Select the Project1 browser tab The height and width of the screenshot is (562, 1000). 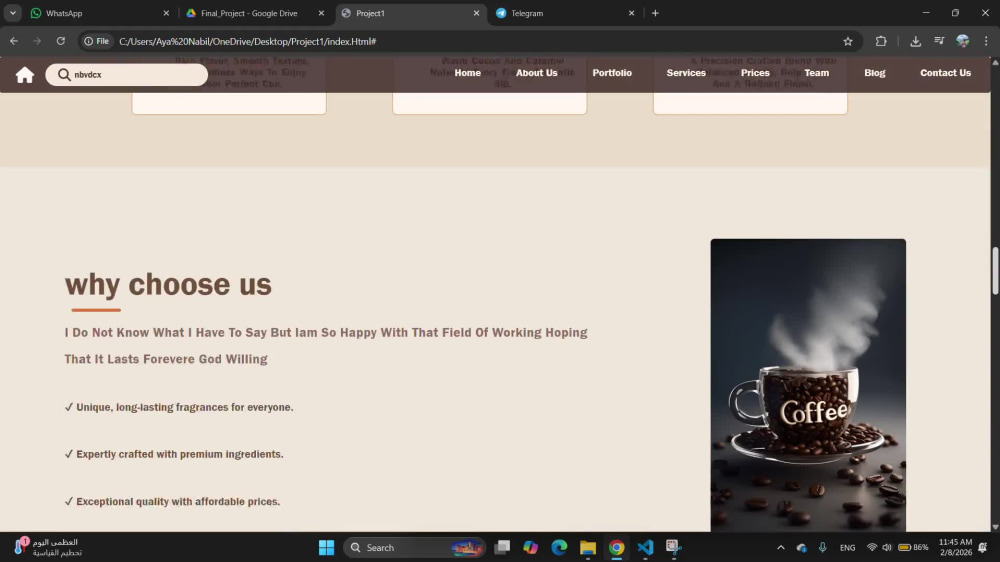pos(410,13)
